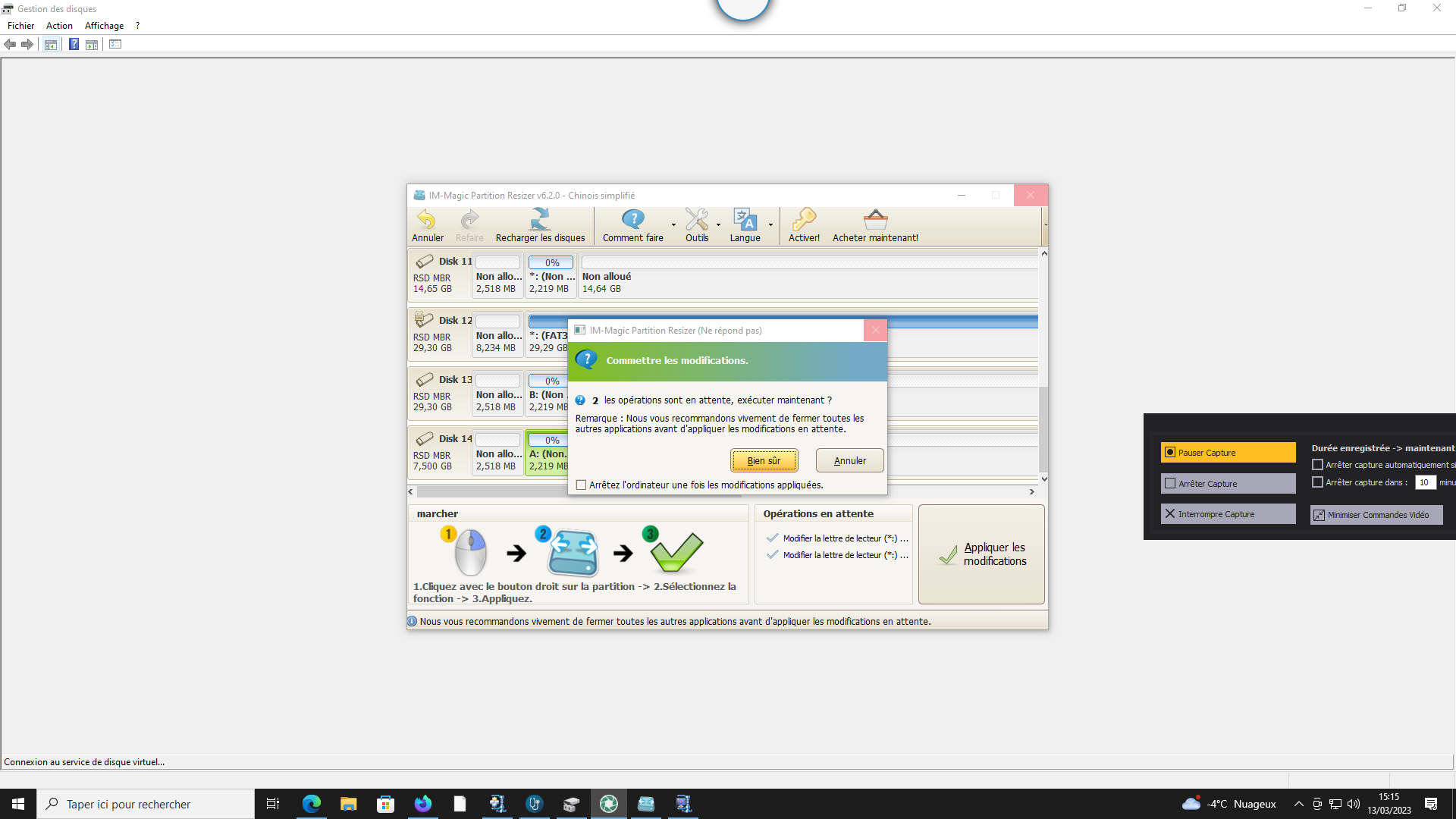
Task: Expand the Comment faire dropdown arrow
Action: 673,224
